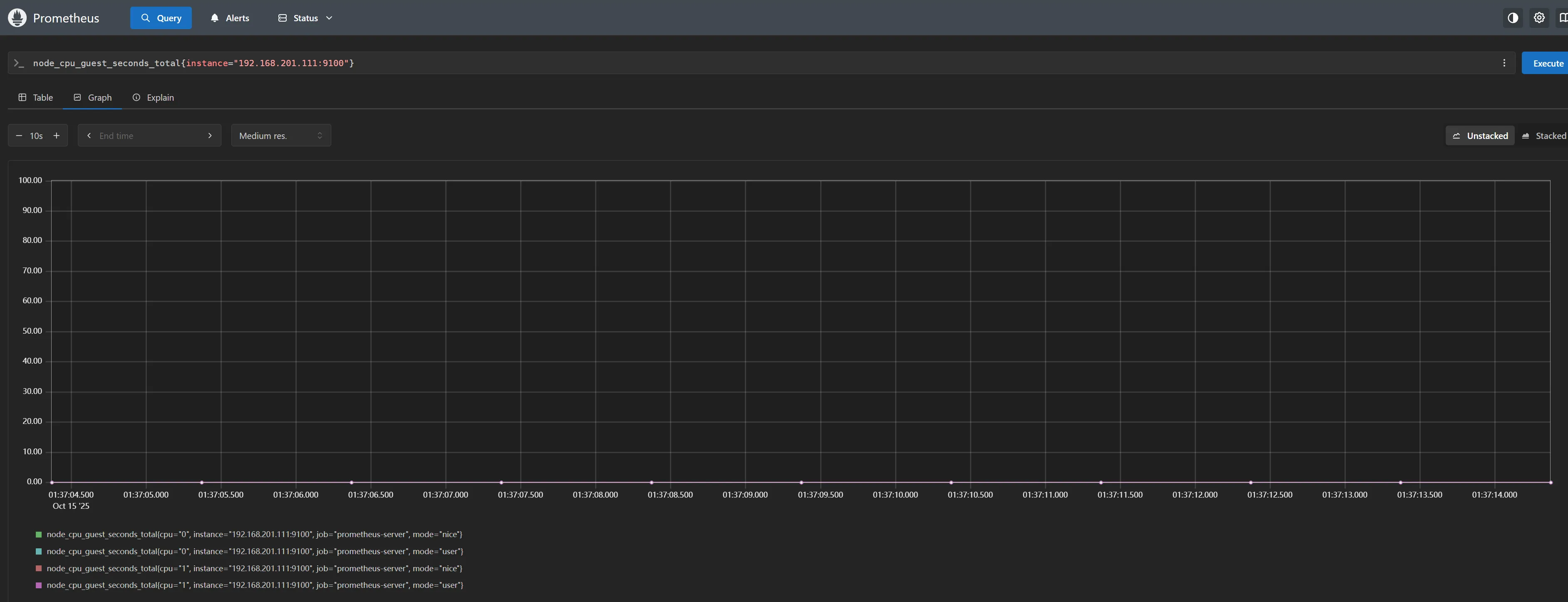Open the query options three-dot menu
Viewport: 1568px width, 602px height.
[1504, 63]
